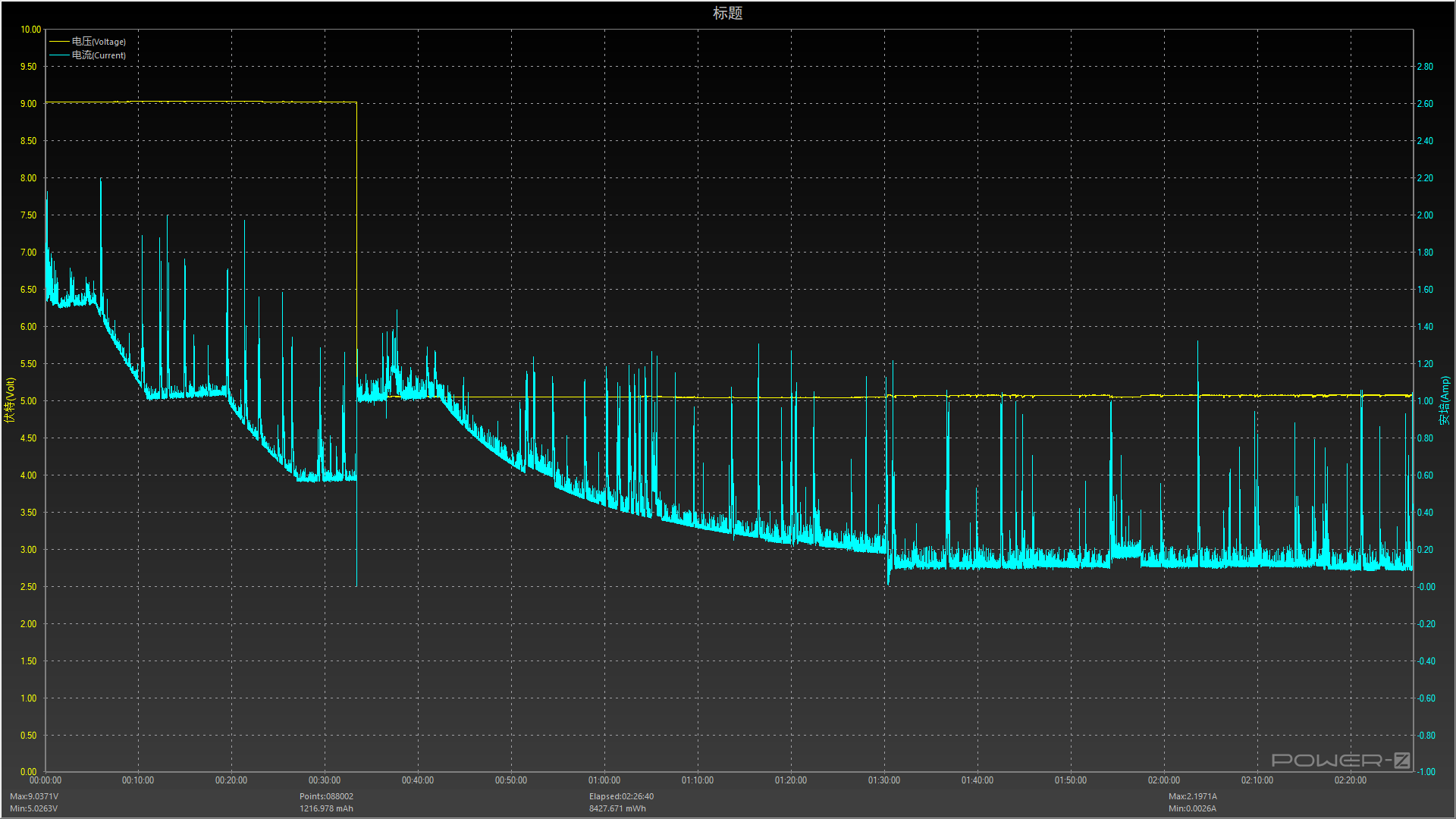The image size is (1456, 819).
Task: Click the Min:5.0263V voltage readout
Action: click(34, 808)
